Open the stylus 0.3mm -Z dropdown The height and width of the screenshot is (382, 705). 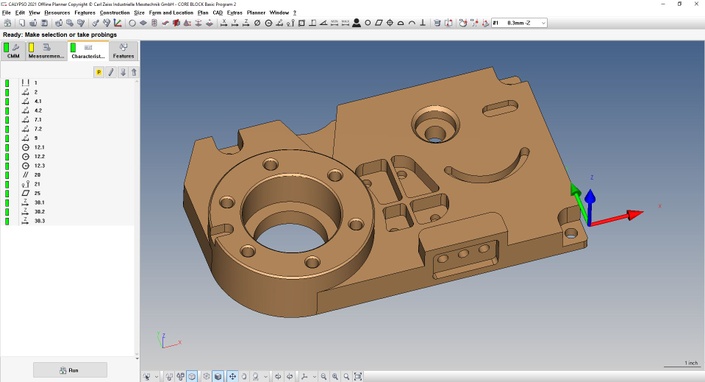click(x=519, y=23)
